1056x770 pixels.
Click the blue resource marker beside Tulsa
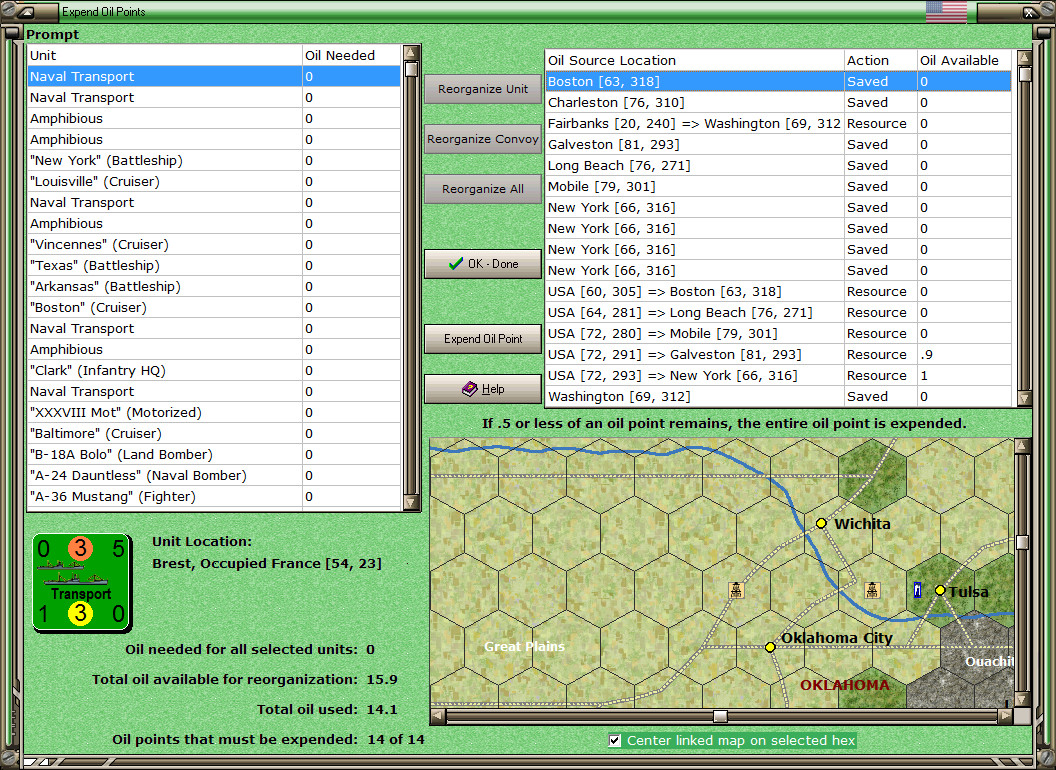click(918, 590)
